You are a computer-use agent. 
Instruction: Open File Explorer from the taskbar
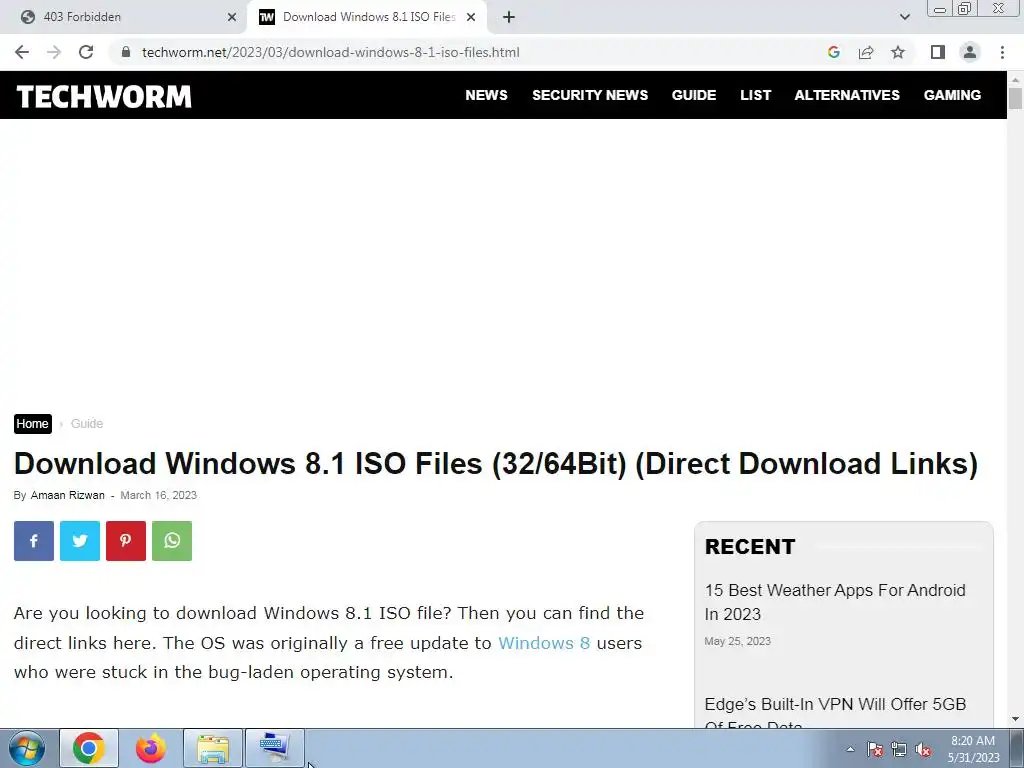[x=213, y=748]
